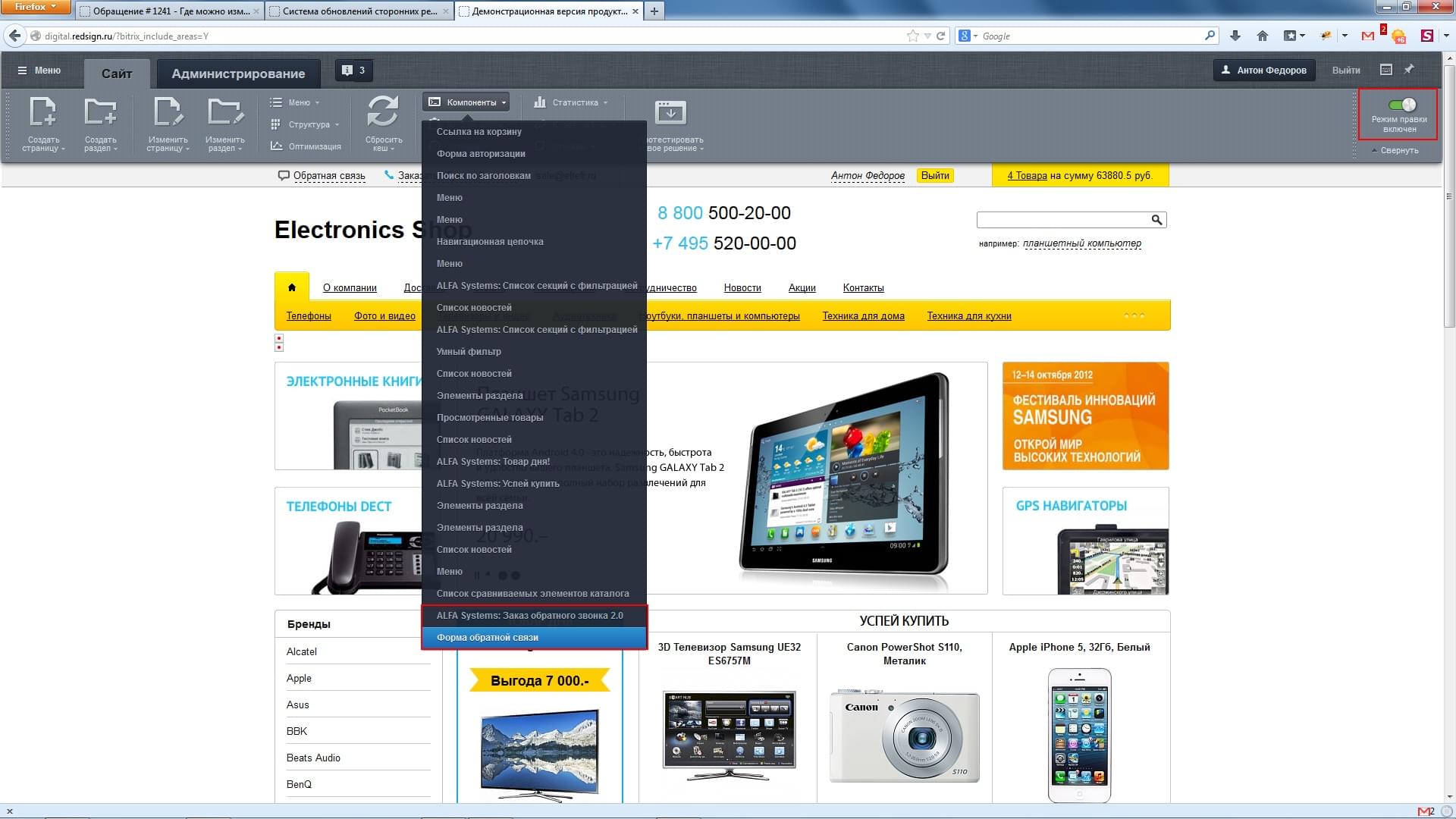Click the pink S extension icon
Viewport: 1456px width, 819px height.
pos(1427,36)
